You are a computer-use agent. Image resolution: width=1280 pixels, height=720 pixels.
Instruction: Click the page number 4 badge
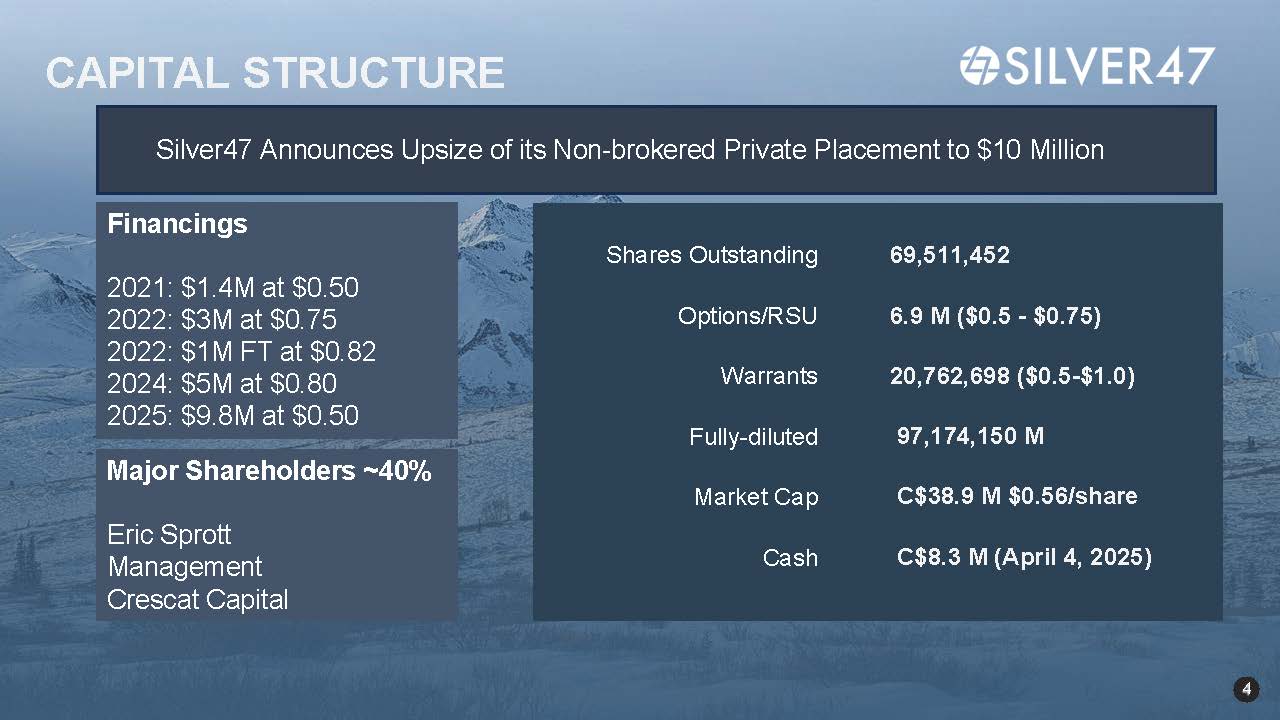pyautogui.click(x=1245, y=689)
